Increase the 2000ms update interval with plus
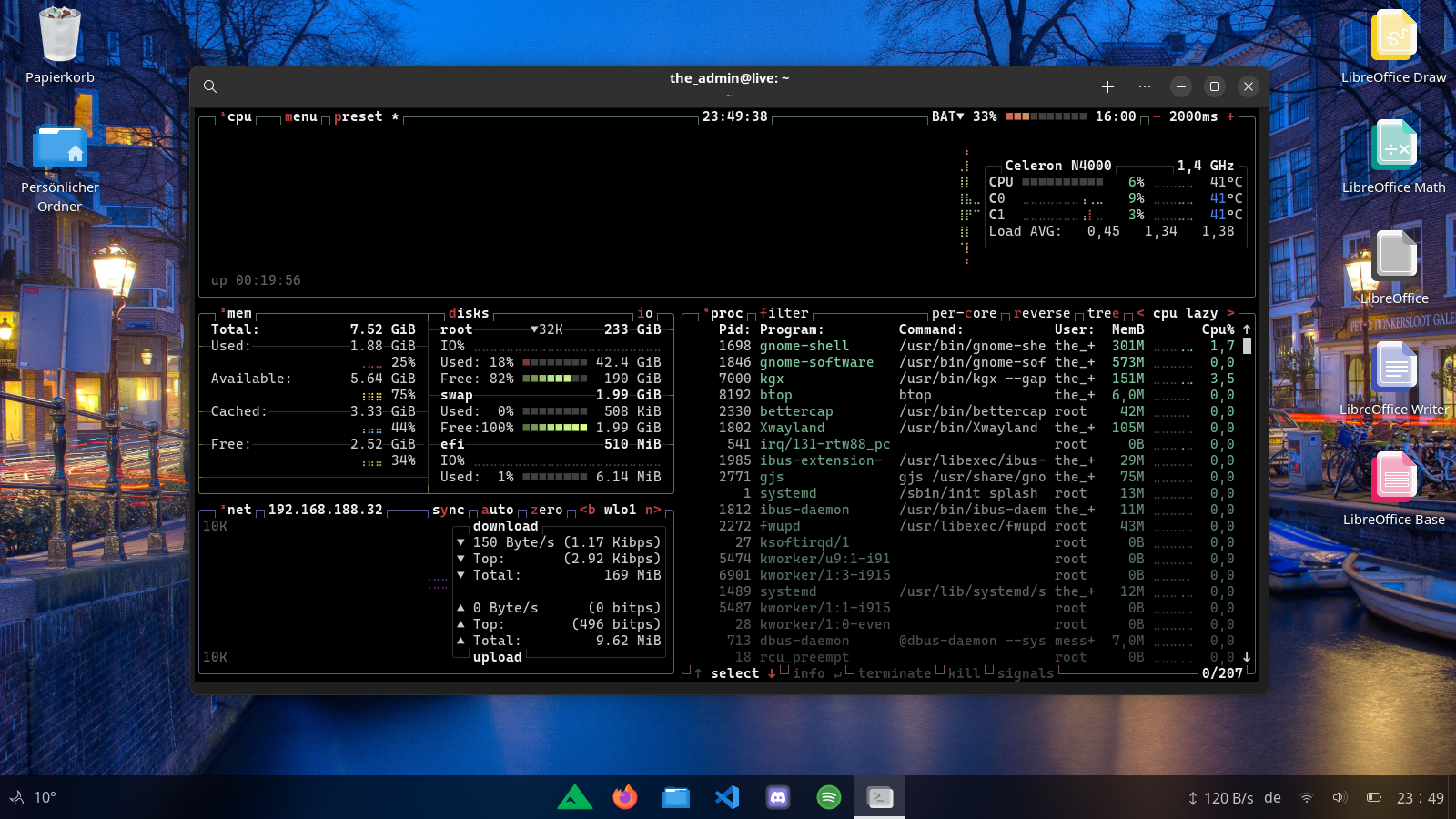 1230,116
